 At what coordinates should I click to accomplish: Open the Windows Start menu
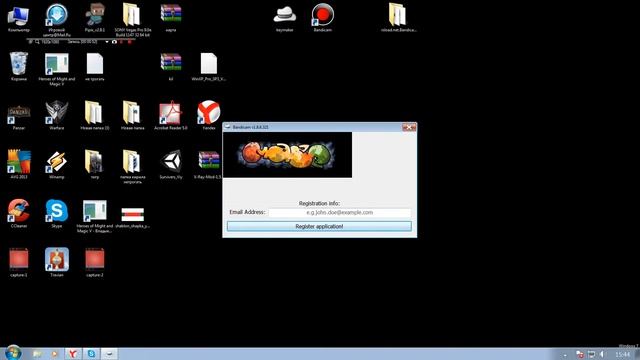tap(13, 353)
